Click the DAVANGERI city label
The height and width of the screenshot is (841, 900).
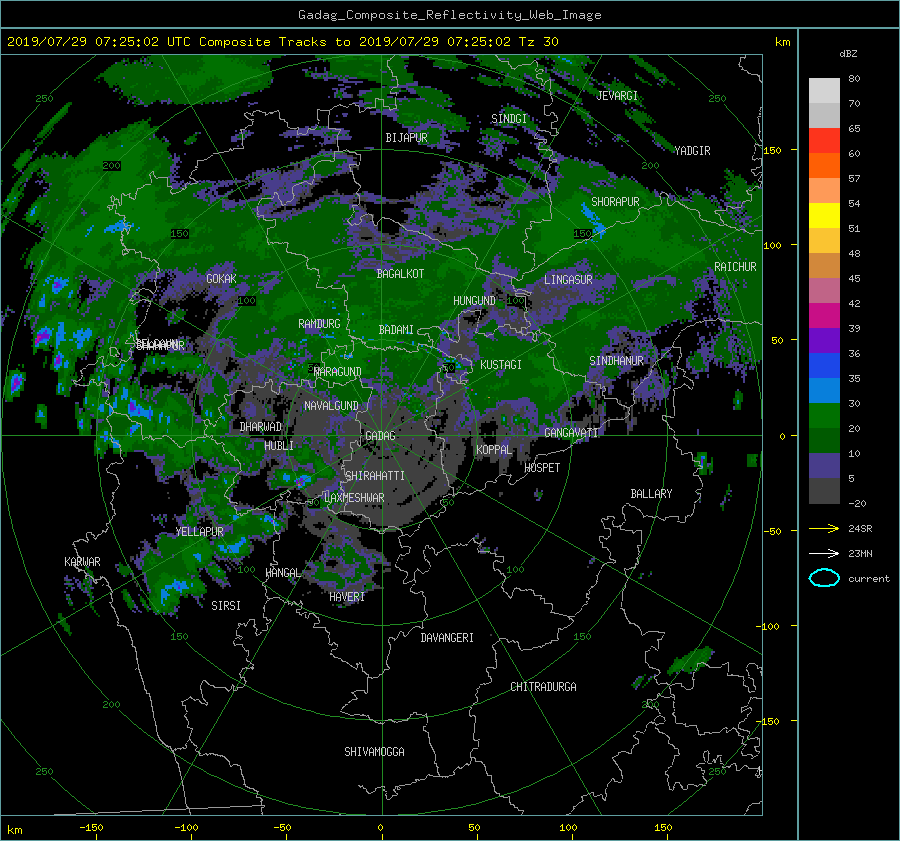point(447,638)
